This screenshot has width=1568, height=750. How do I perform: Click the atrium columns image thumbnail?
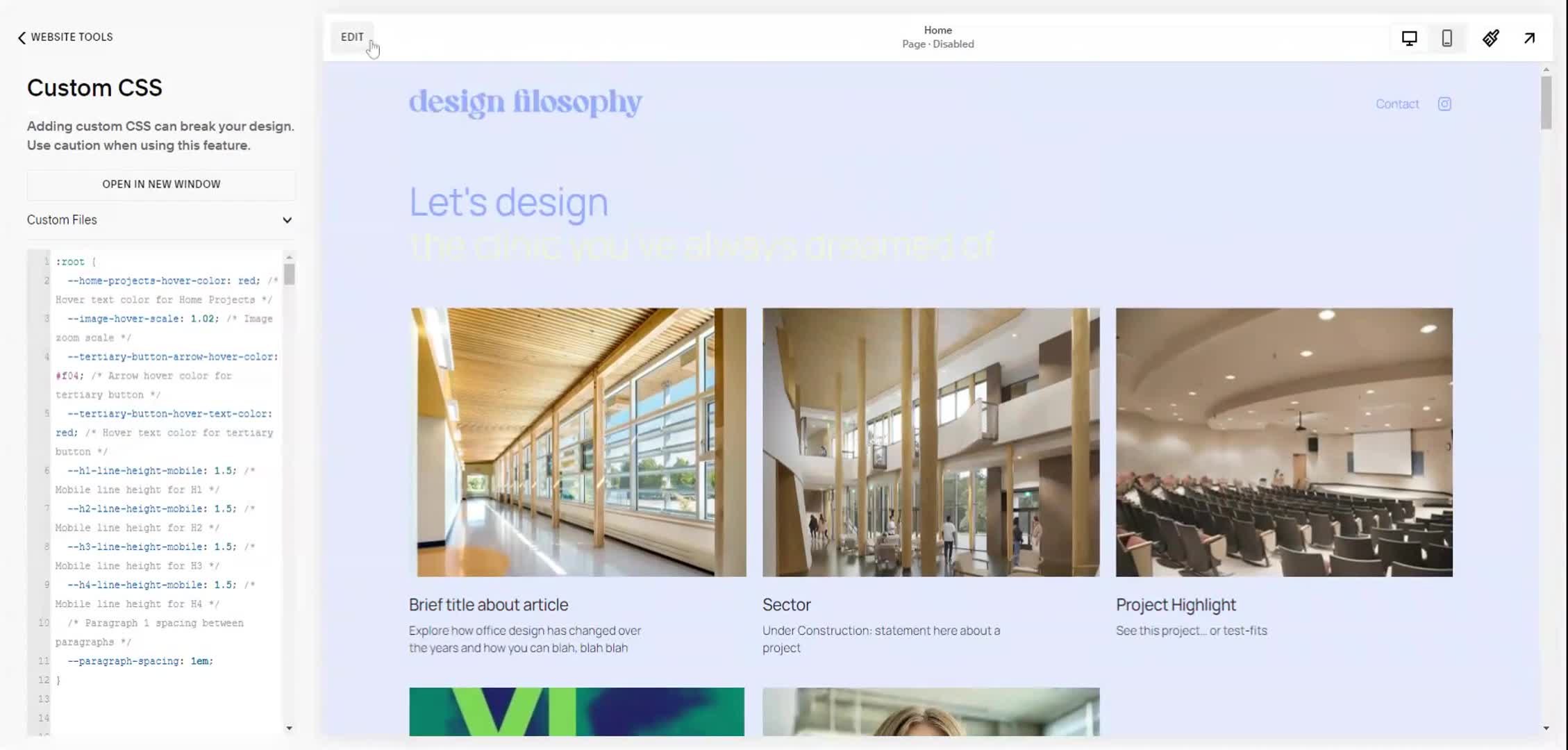pos(931,442)
